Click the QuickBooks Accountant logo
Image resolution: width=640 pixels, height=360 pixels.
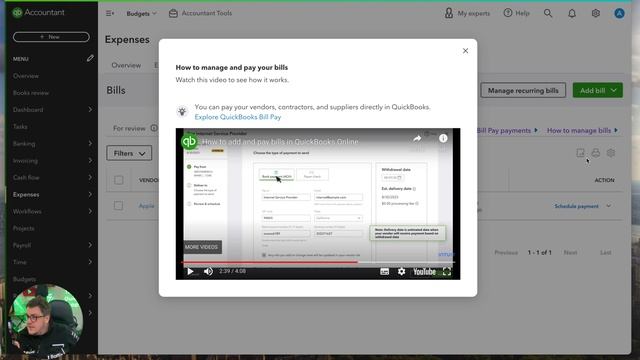click(x=38, y=13)
